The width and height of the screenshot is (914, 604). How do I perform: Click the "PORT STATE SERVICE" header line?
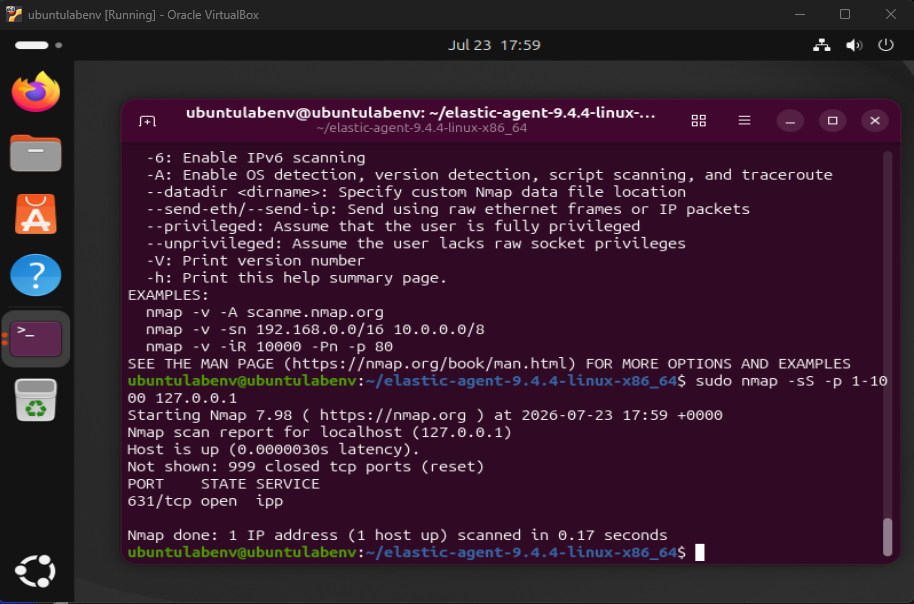223,484
